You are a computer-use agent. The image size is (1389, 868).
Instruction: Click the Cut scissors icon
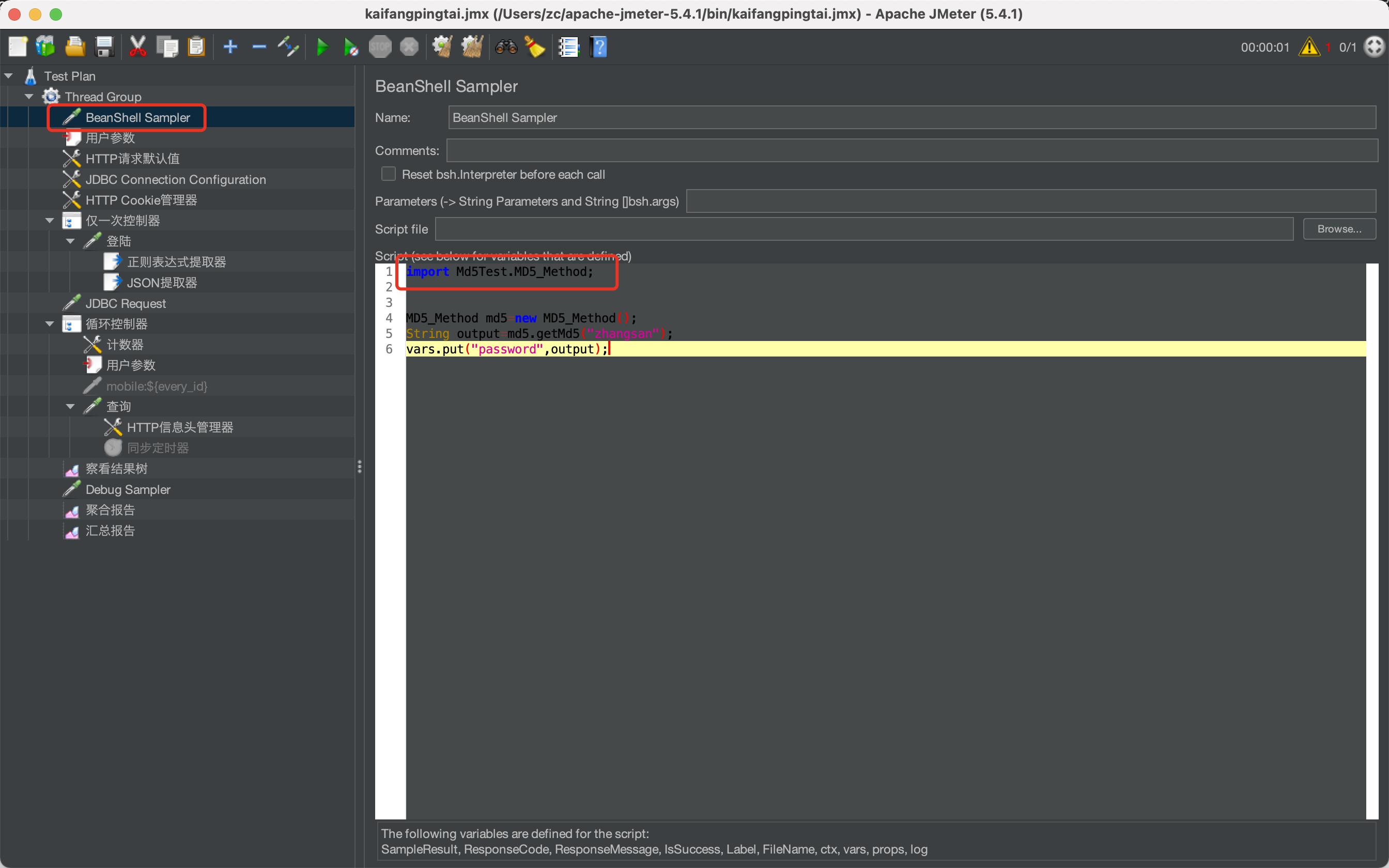(138, 47)
